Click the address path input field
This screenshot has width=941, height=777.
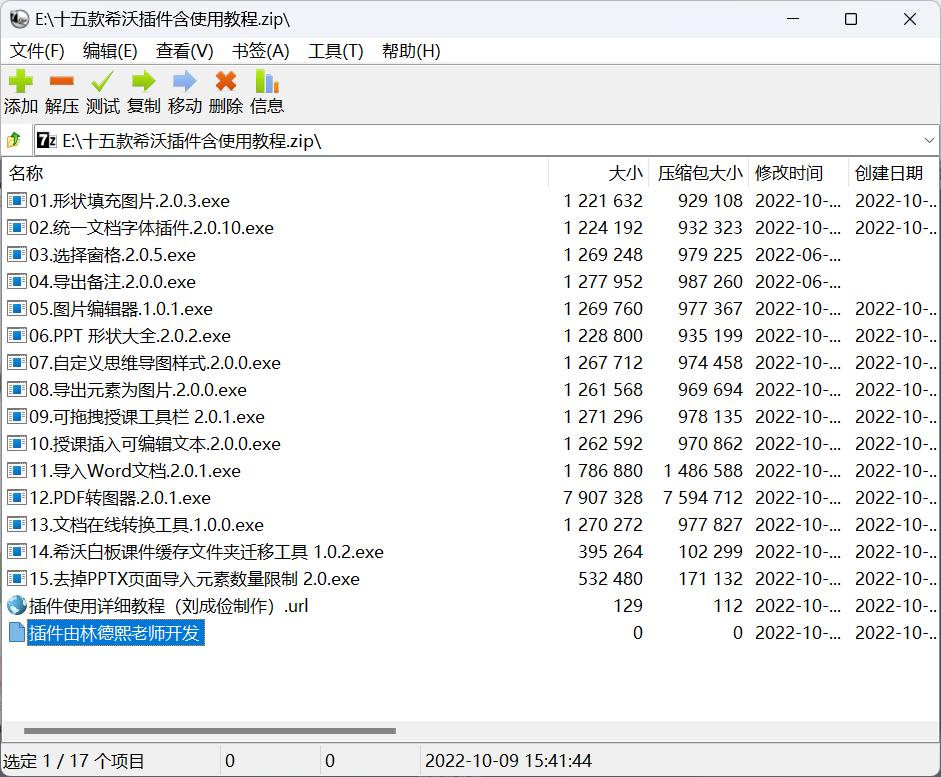(480, 141)
